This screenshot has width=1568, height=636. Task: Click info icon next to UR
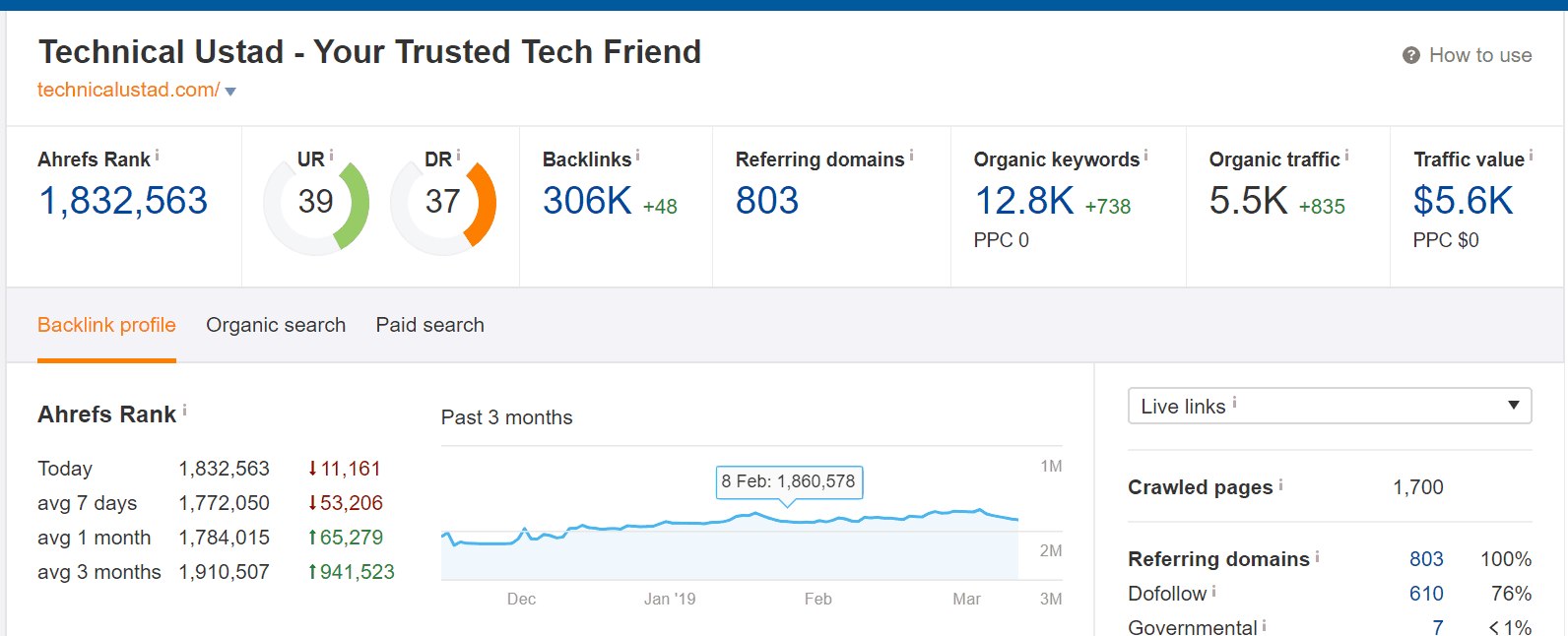pyautogui.click(x=331, y=155)
